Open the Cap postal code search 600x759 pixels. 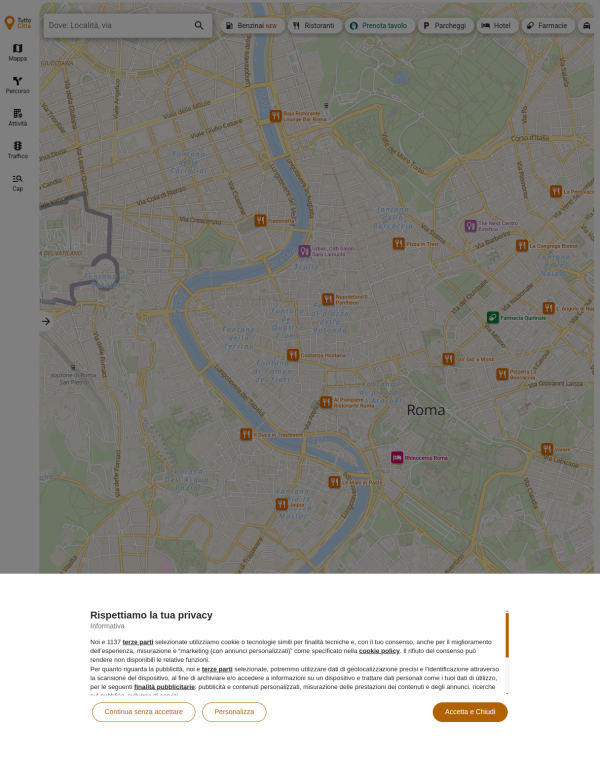coord(17,182)
